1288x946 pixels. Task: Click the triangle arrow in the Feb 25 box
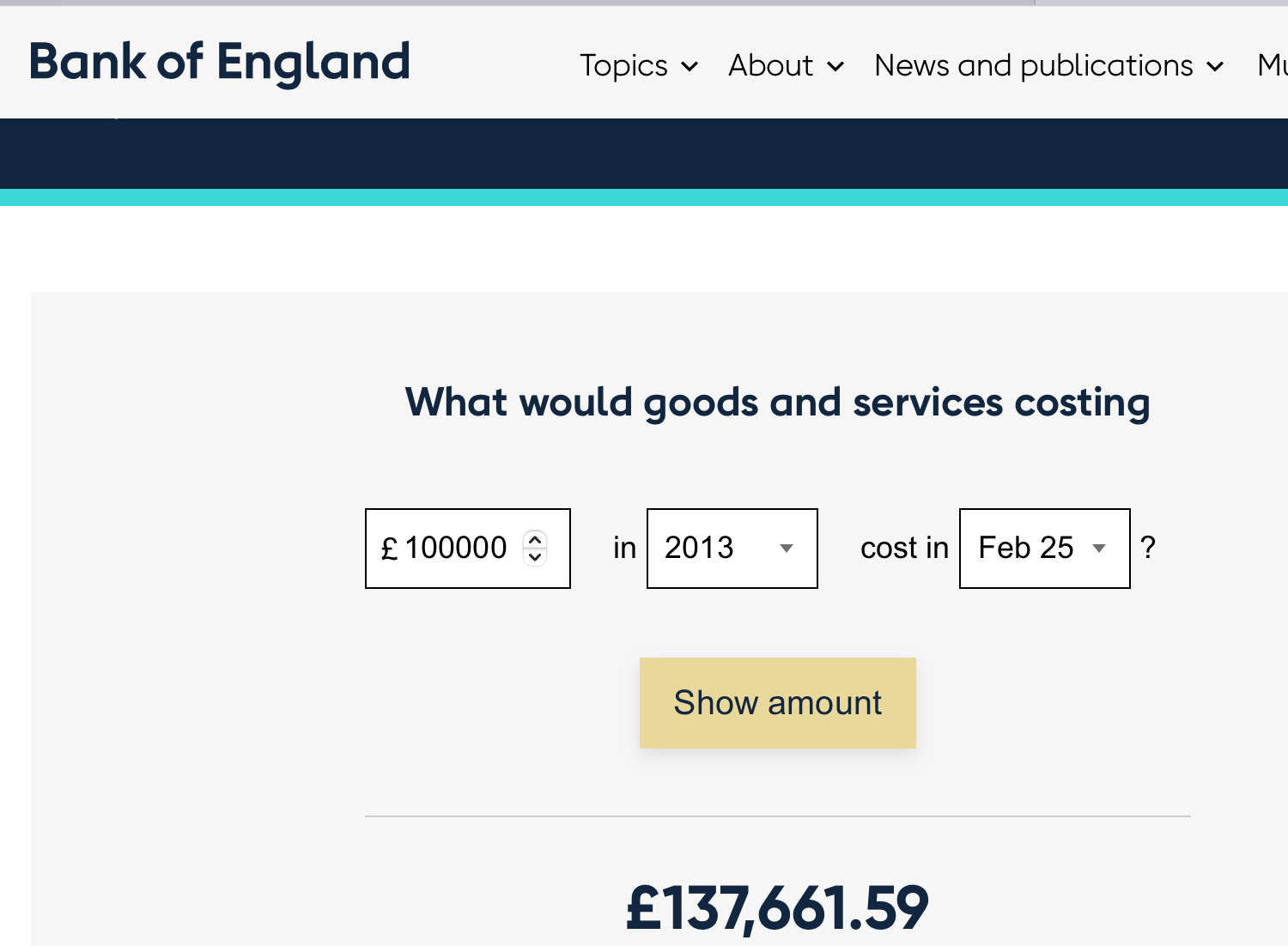point(1098,549)
